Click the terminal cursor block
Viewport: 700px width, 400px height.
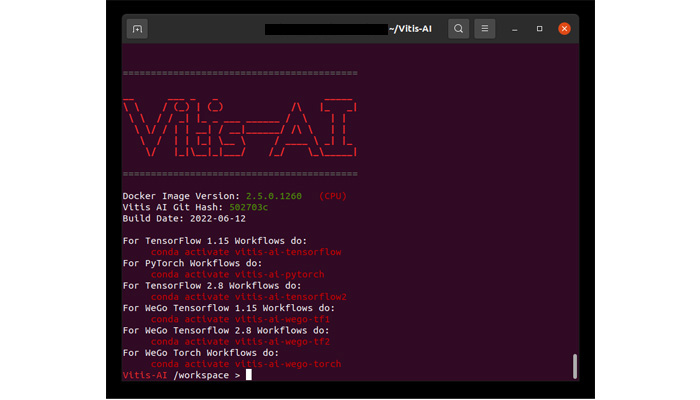click(x=249, y=375)
